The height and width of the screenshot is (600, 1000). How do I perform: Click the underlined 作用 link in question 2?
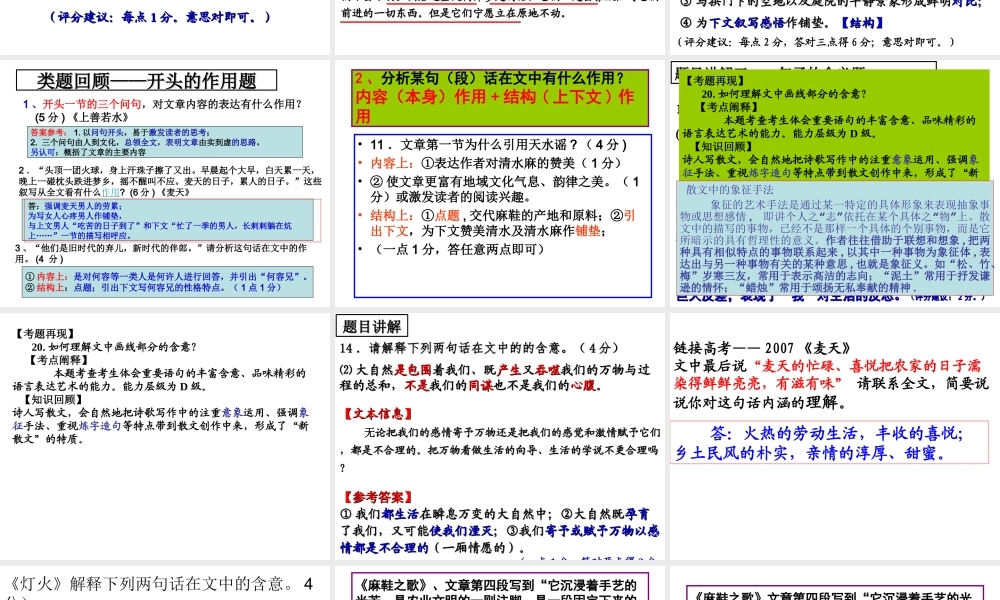(x=110, y=192)
